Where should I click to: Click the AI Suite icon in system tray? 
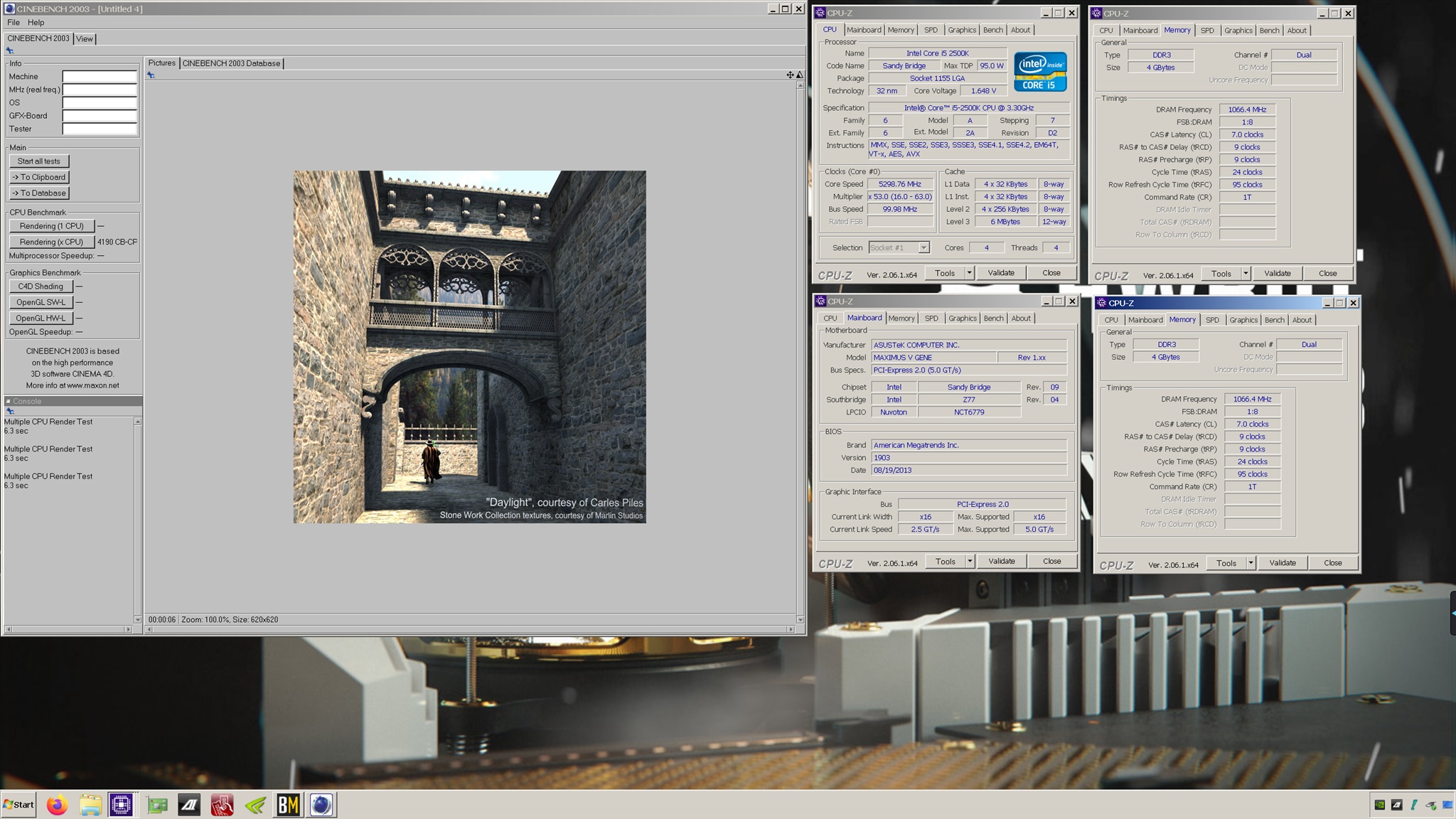[1396, 805]
